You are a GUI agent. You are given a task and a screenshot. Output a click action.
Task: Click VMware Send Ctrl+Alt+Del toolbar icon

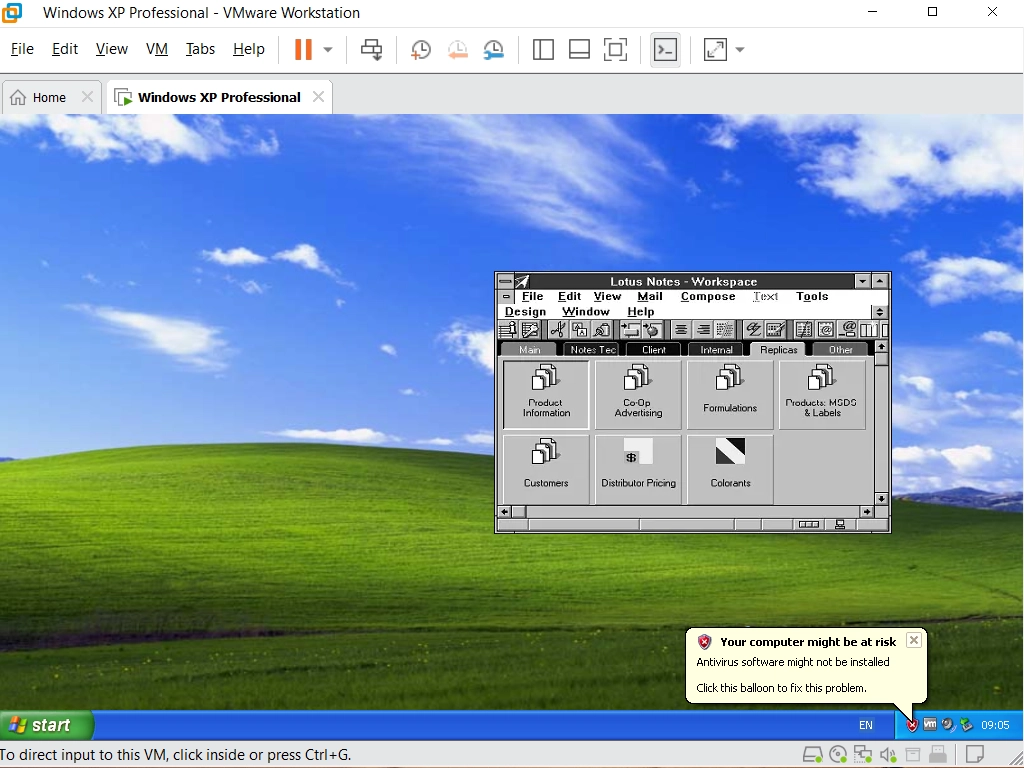pos(372,50)
